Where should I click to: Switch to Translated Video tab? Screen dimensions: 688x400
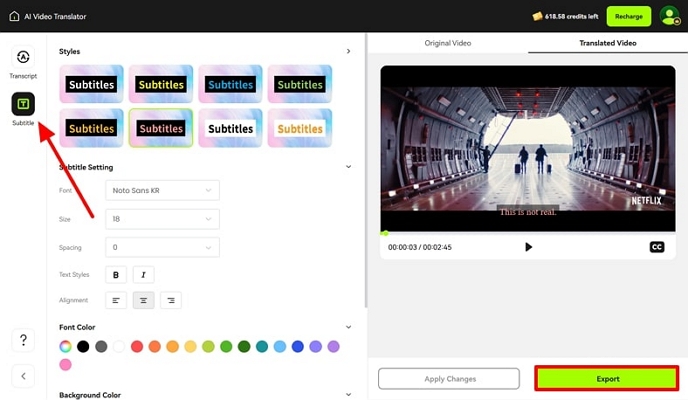608,43
